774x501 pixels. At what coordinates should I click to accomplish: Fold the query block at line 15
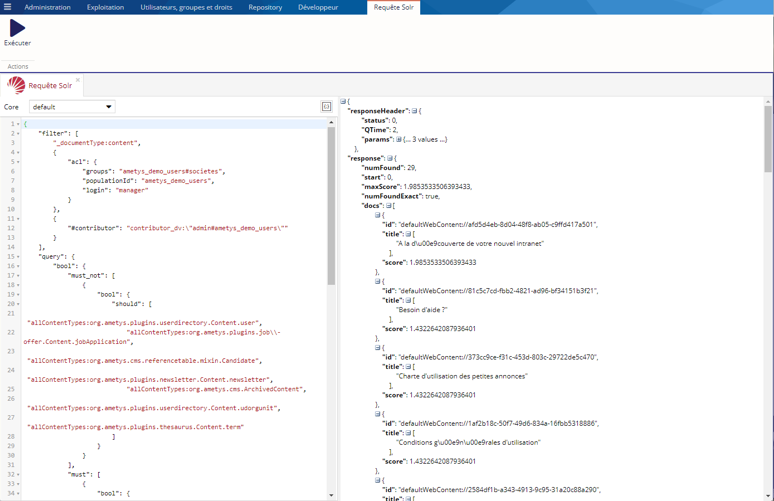18,257
